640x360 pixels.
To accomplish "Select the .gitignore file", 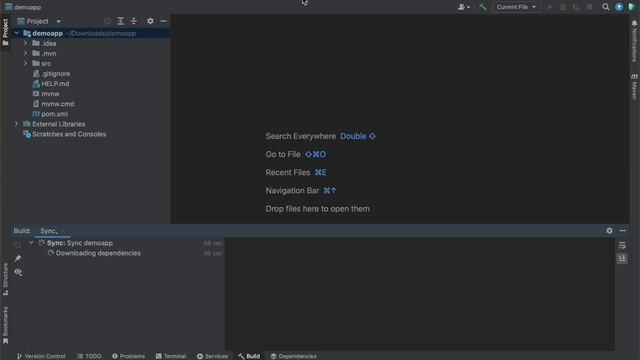I will (56, 73).
